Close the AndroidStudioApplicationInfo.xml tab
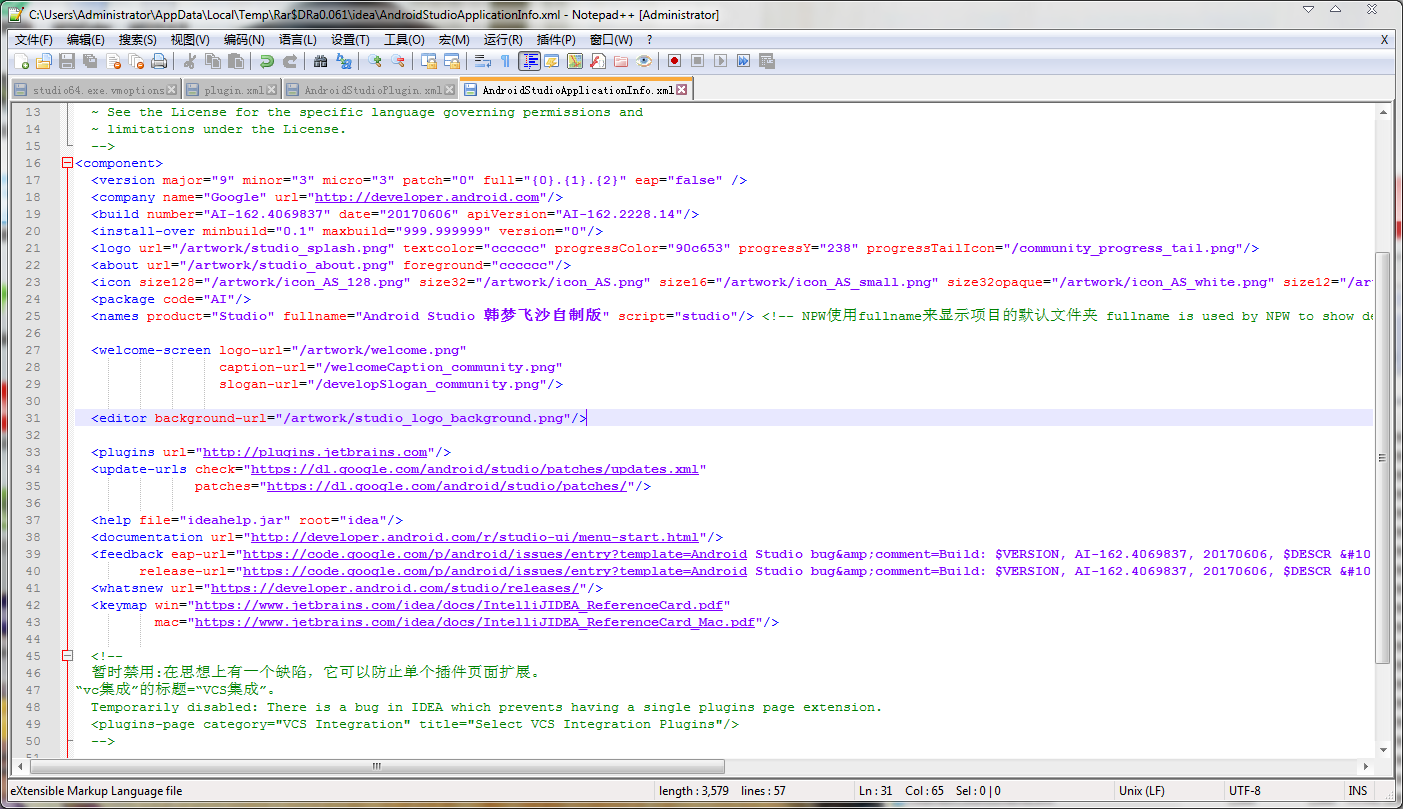 [x=682, y=90]
